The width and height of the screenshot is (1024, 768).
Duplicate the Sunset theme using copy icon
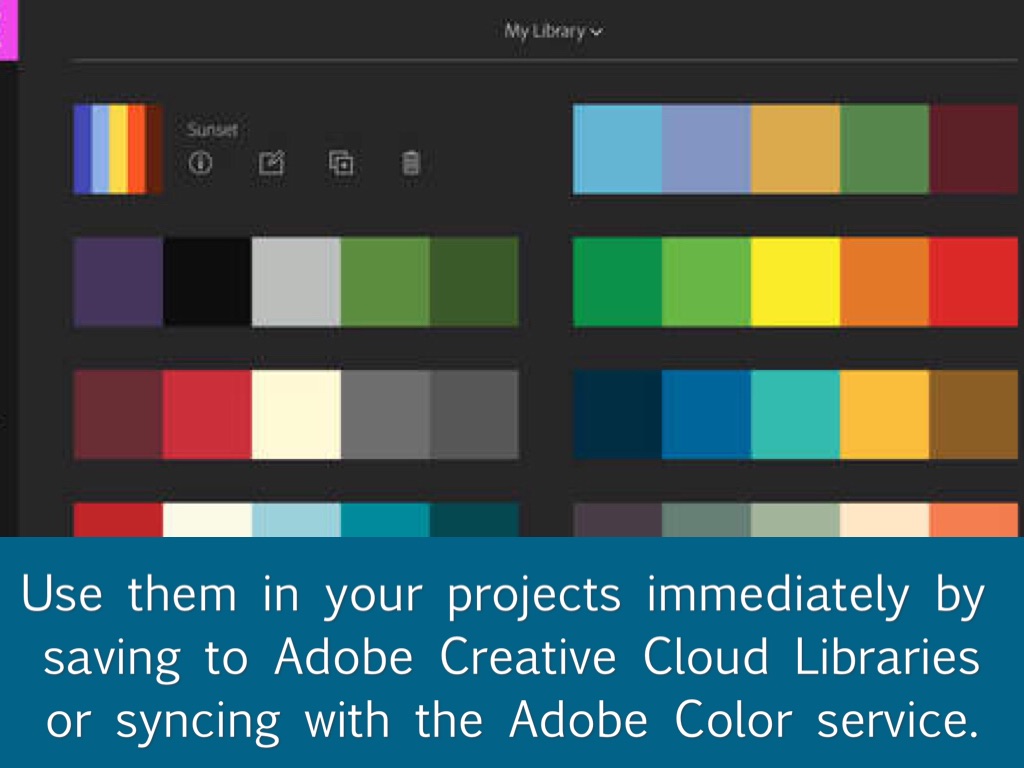click(x=341, y=163)
